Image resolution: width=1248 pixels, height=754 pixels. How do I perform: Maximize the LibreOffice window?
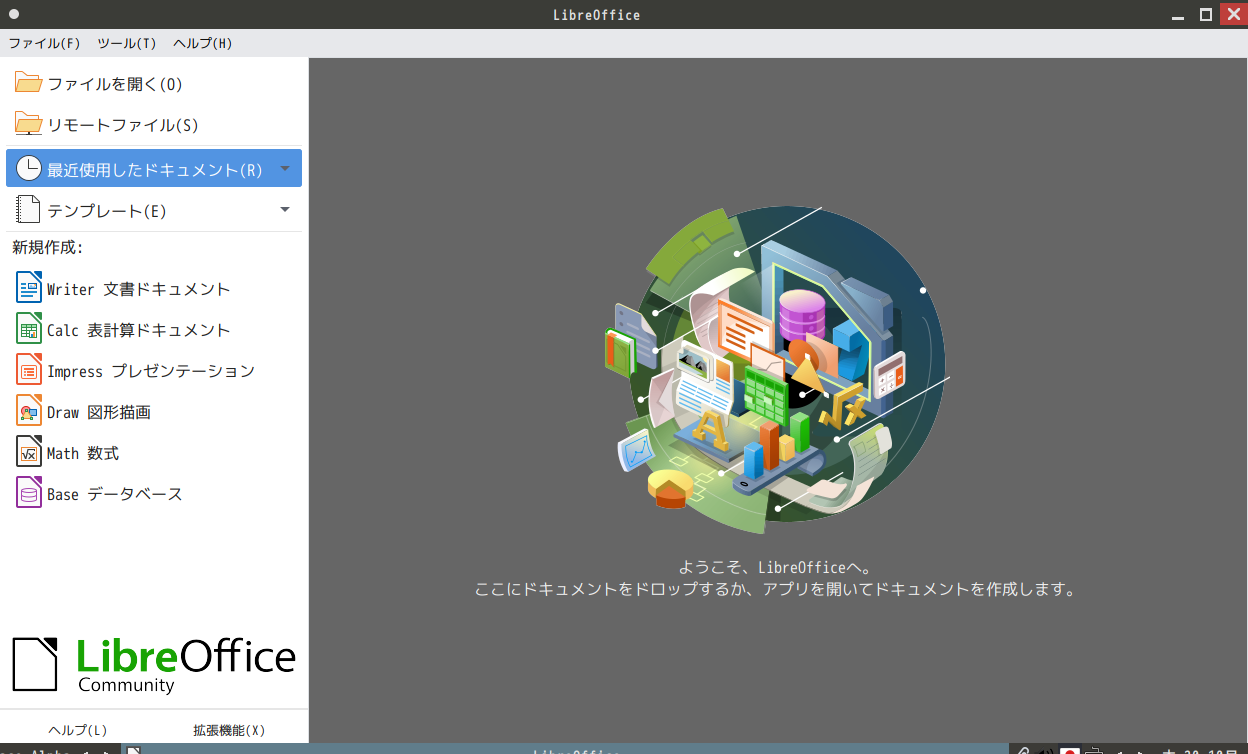click(x=1206, y=14)
